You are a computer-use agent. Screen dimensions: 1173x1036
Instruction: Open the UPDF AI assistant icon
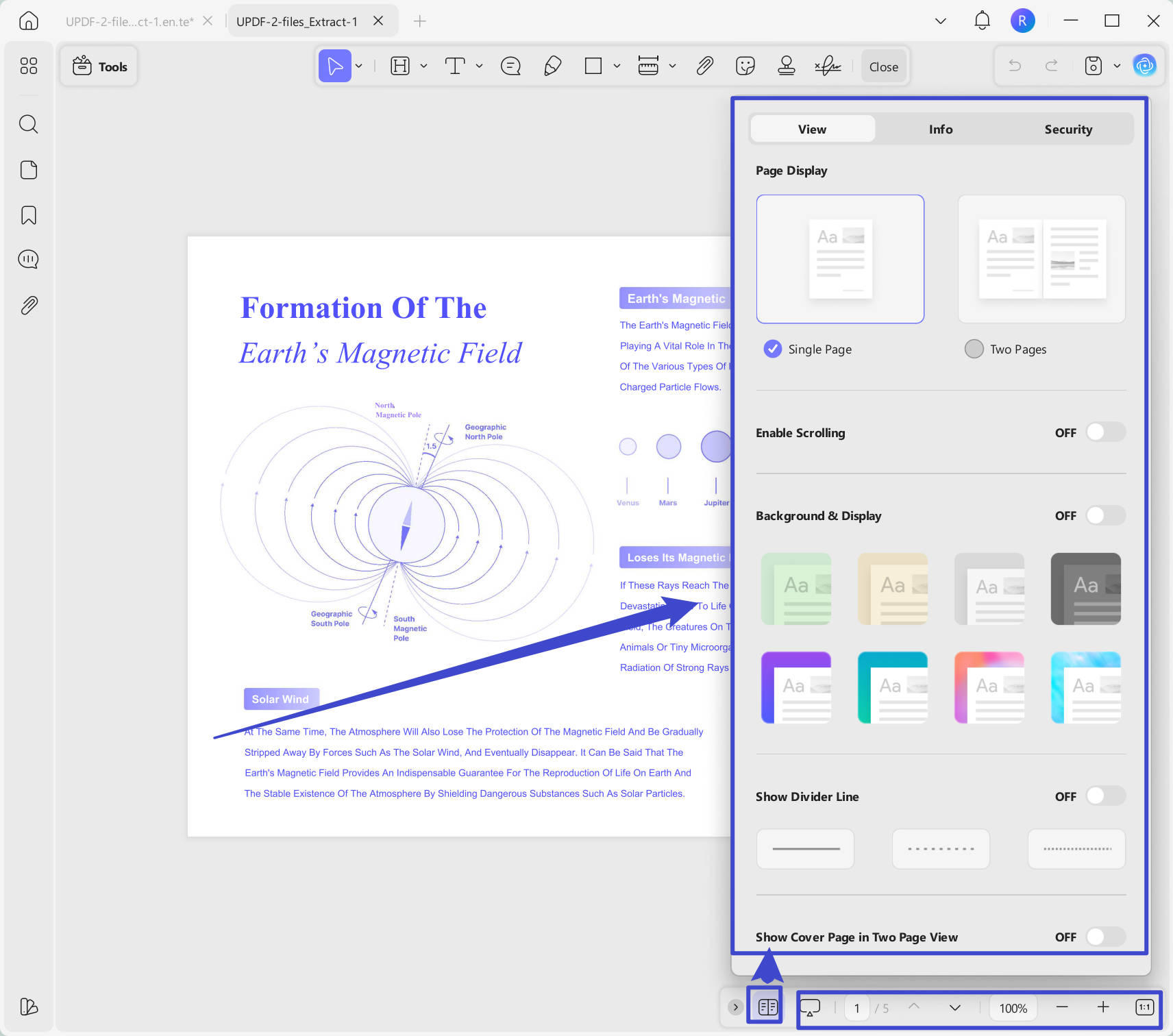click(1145, 66)
